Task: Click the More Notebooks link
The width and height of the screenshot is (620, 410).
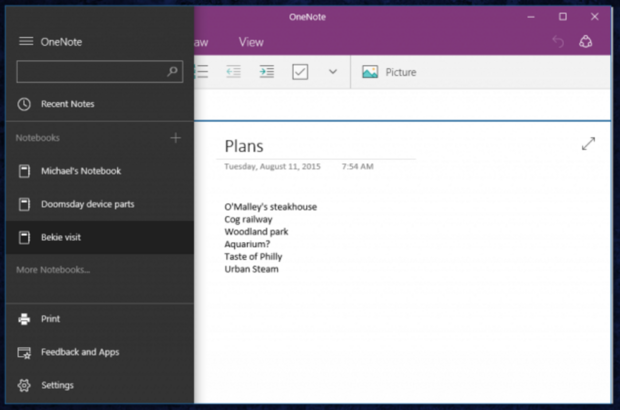Action: tap(53, 270)
